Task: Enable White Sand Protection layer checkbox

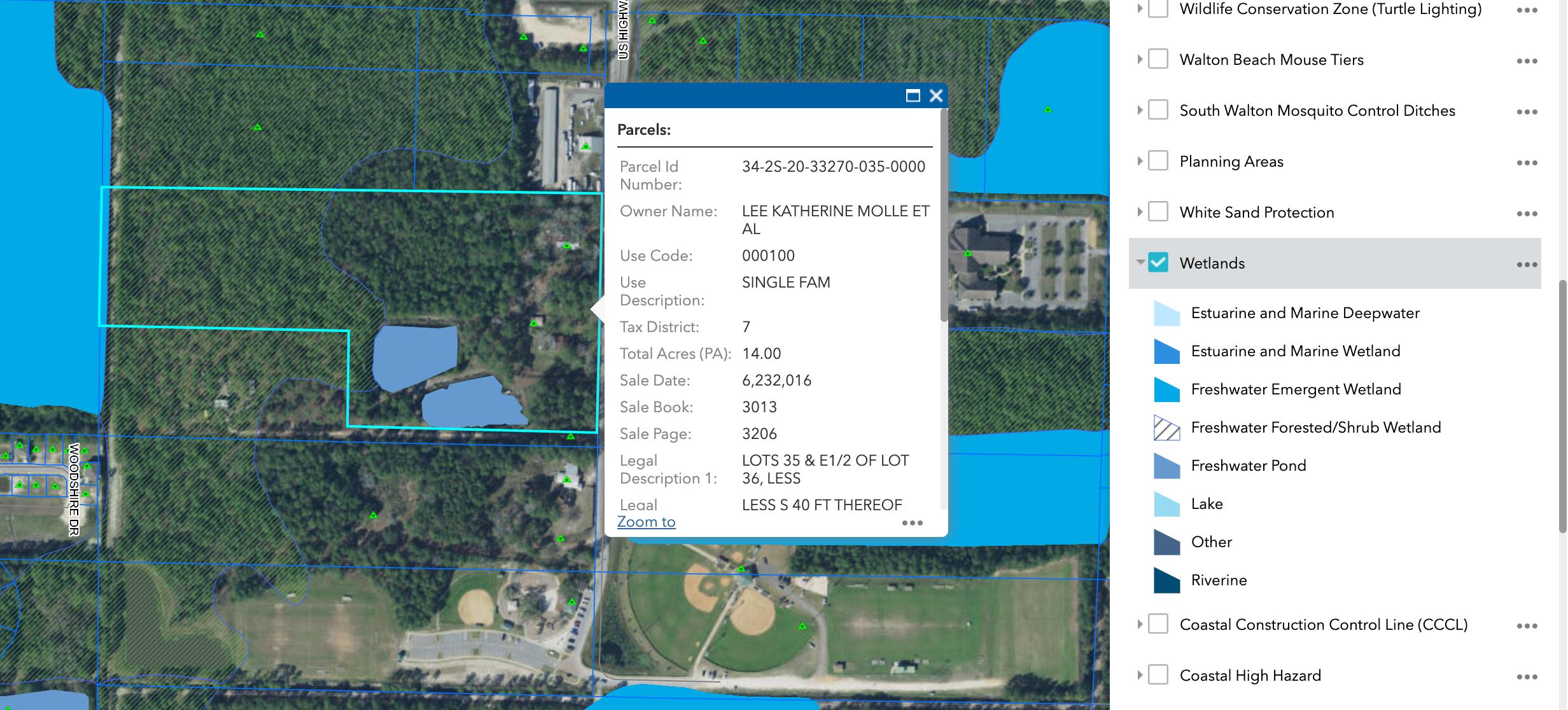Action: pyautogui.click(x=1158, y=212)
